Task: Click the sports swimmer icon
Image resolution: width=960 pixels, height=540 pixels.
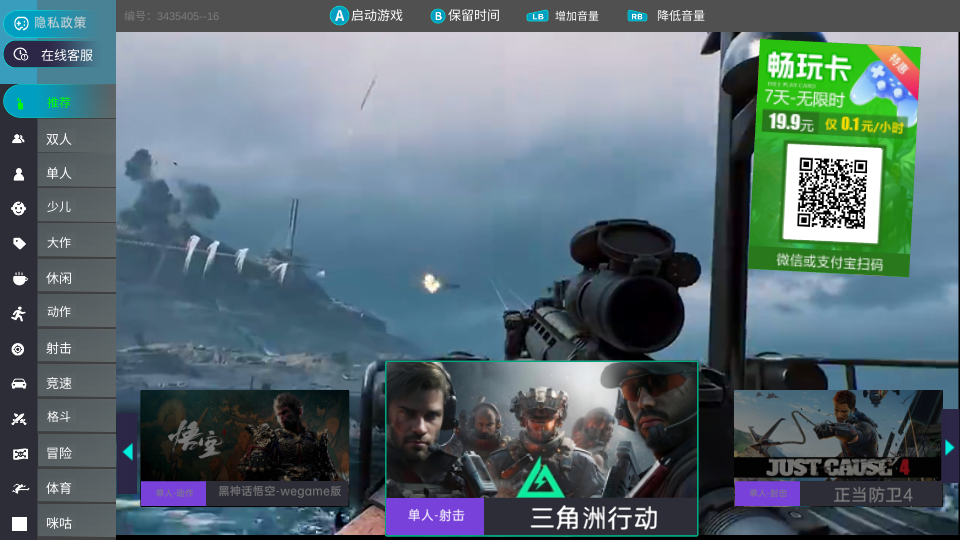Action: pos(20,489)
